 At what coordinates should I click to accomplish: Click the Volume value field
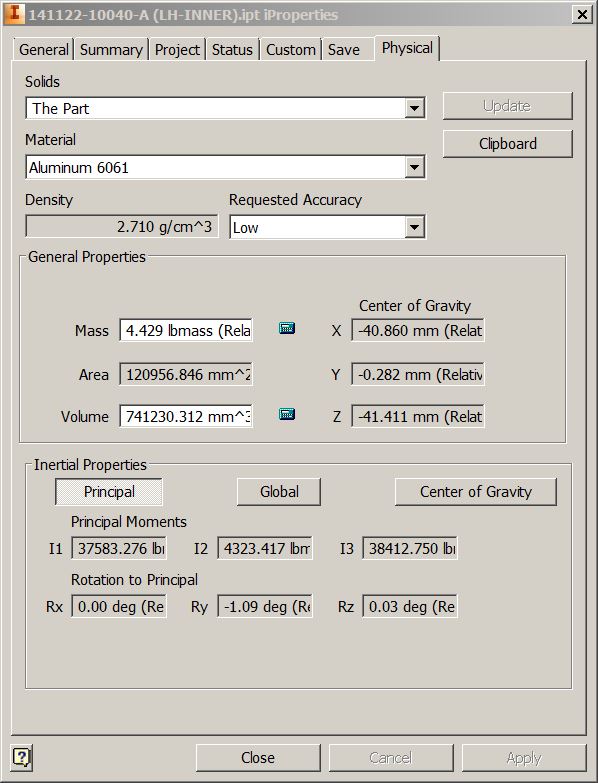(x=186, y=416)
